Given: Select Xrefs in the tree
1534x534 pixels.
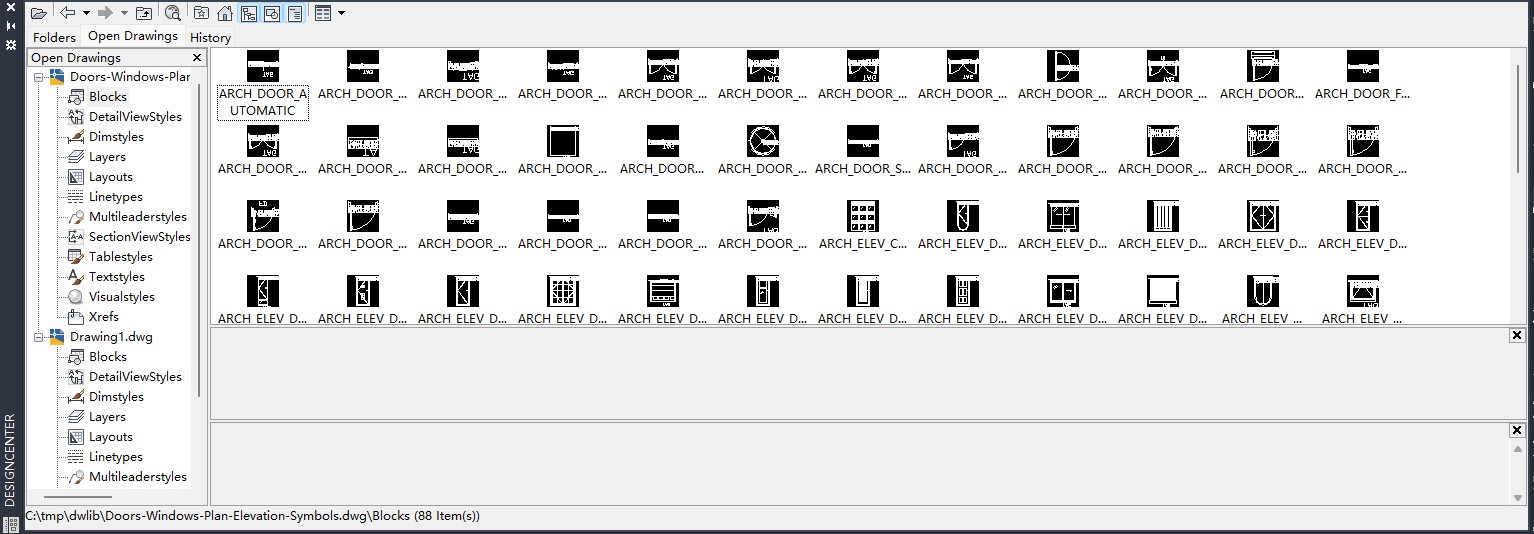Looking at the screenshot, I should 104,317.
